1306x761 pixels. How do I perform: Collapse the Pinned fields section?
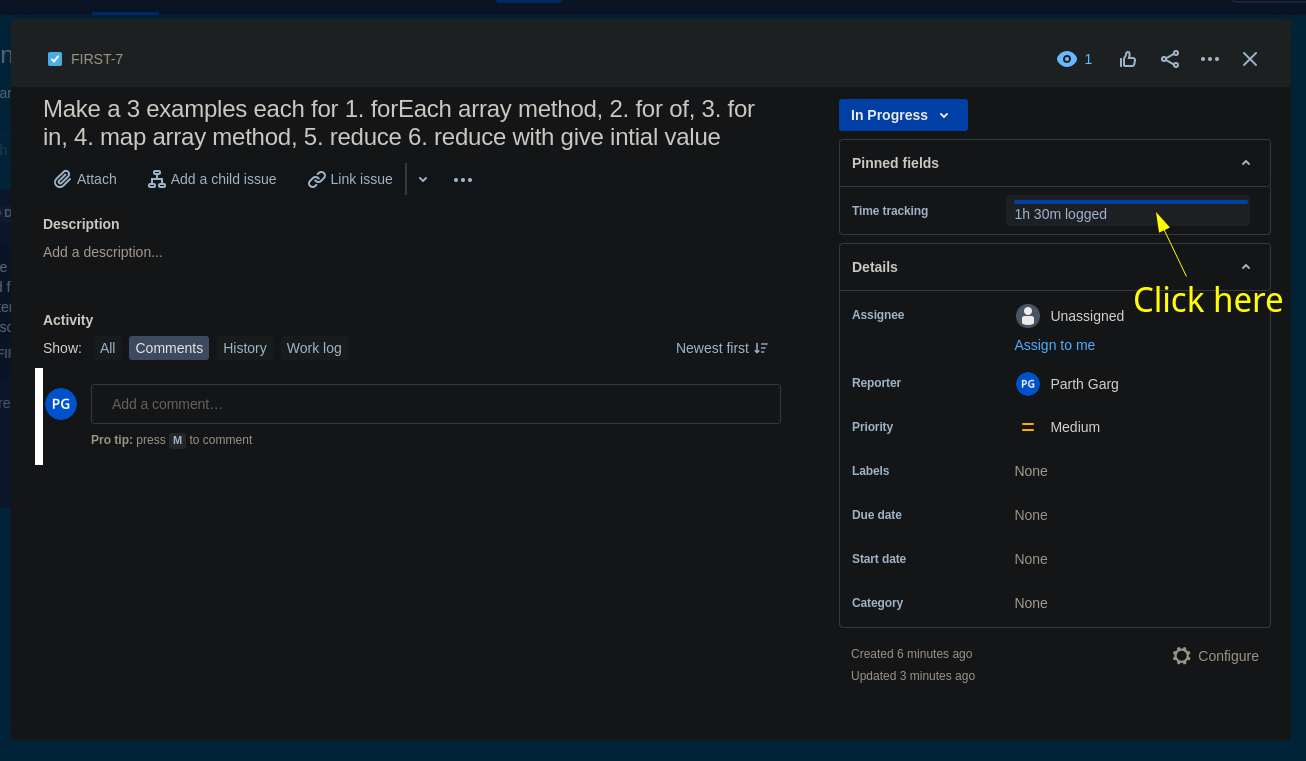pos(1246,163)
